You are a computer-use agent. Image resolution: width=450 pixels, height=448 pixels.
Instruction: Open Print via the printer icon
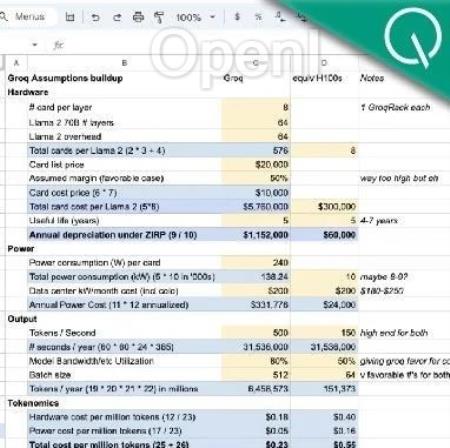click(138, 17)
